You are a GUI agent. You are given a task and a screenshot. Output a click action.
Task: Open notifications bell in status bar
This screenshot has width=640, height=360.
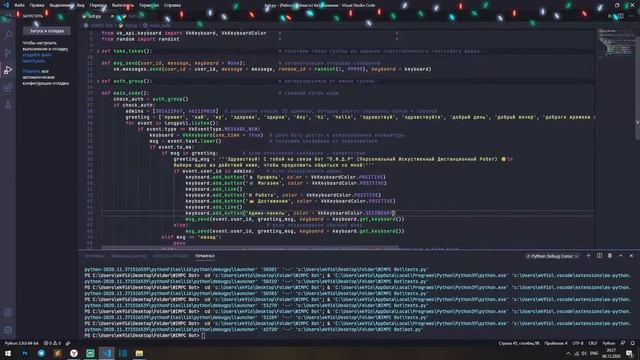click(x=633, y=343)
